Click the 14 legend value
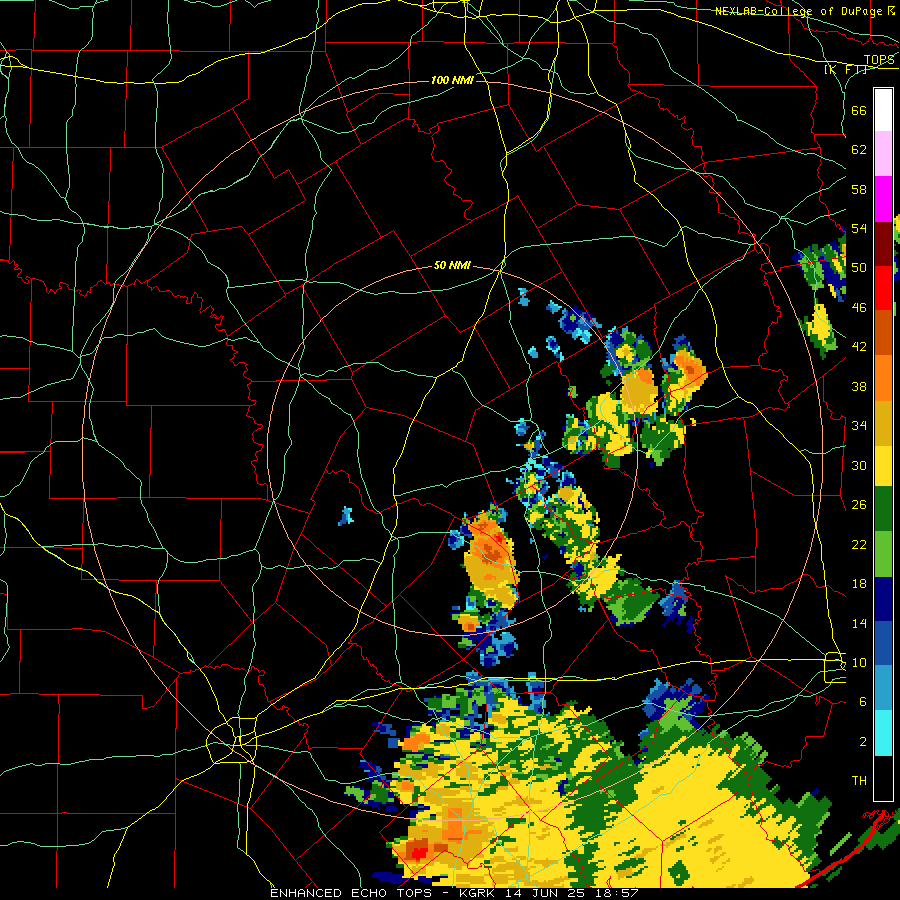Viewport: 900px width, 900px height. [859, 623]
